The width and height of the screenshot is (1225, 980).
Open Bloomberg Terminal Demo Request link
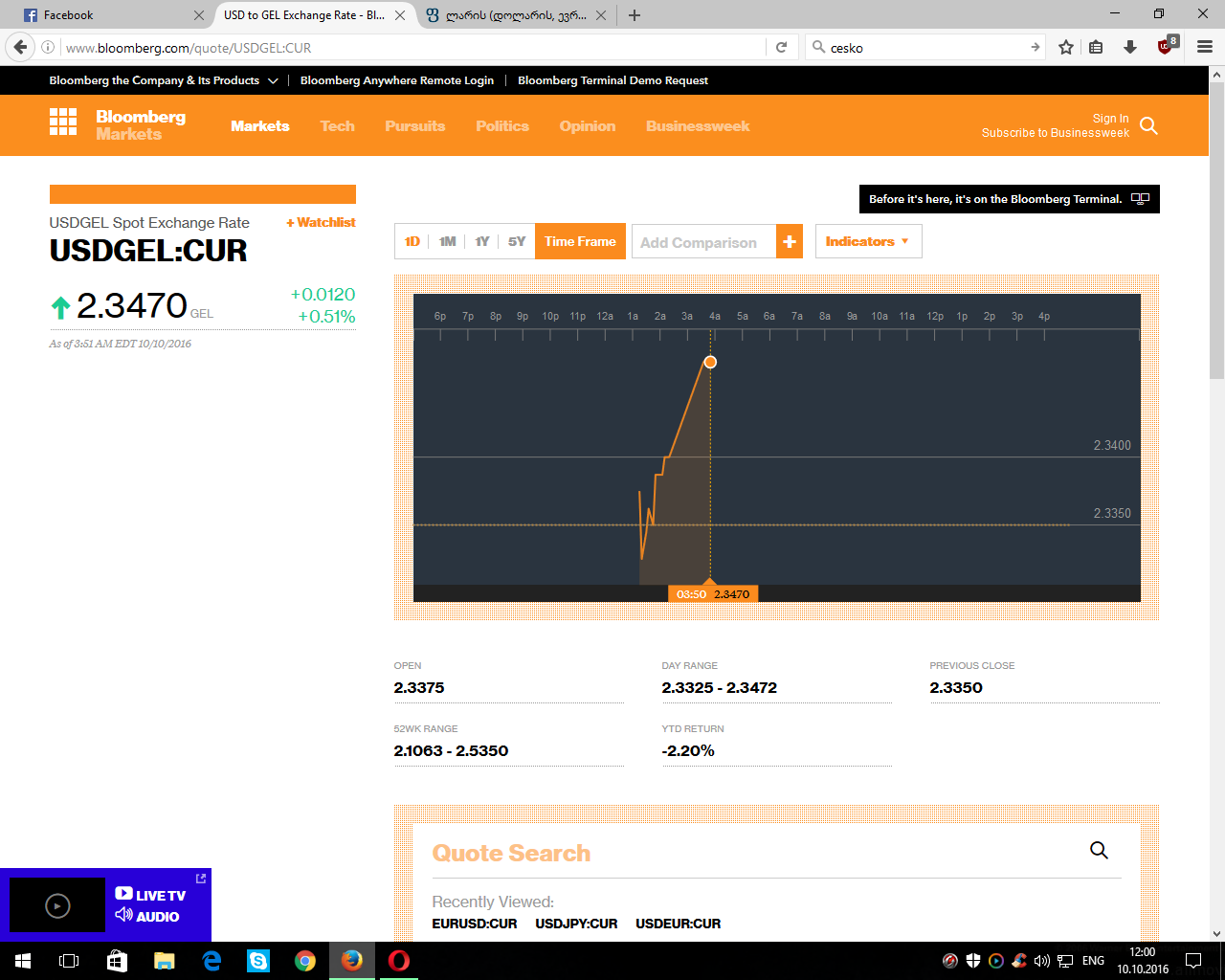click(x=612, y=80)
